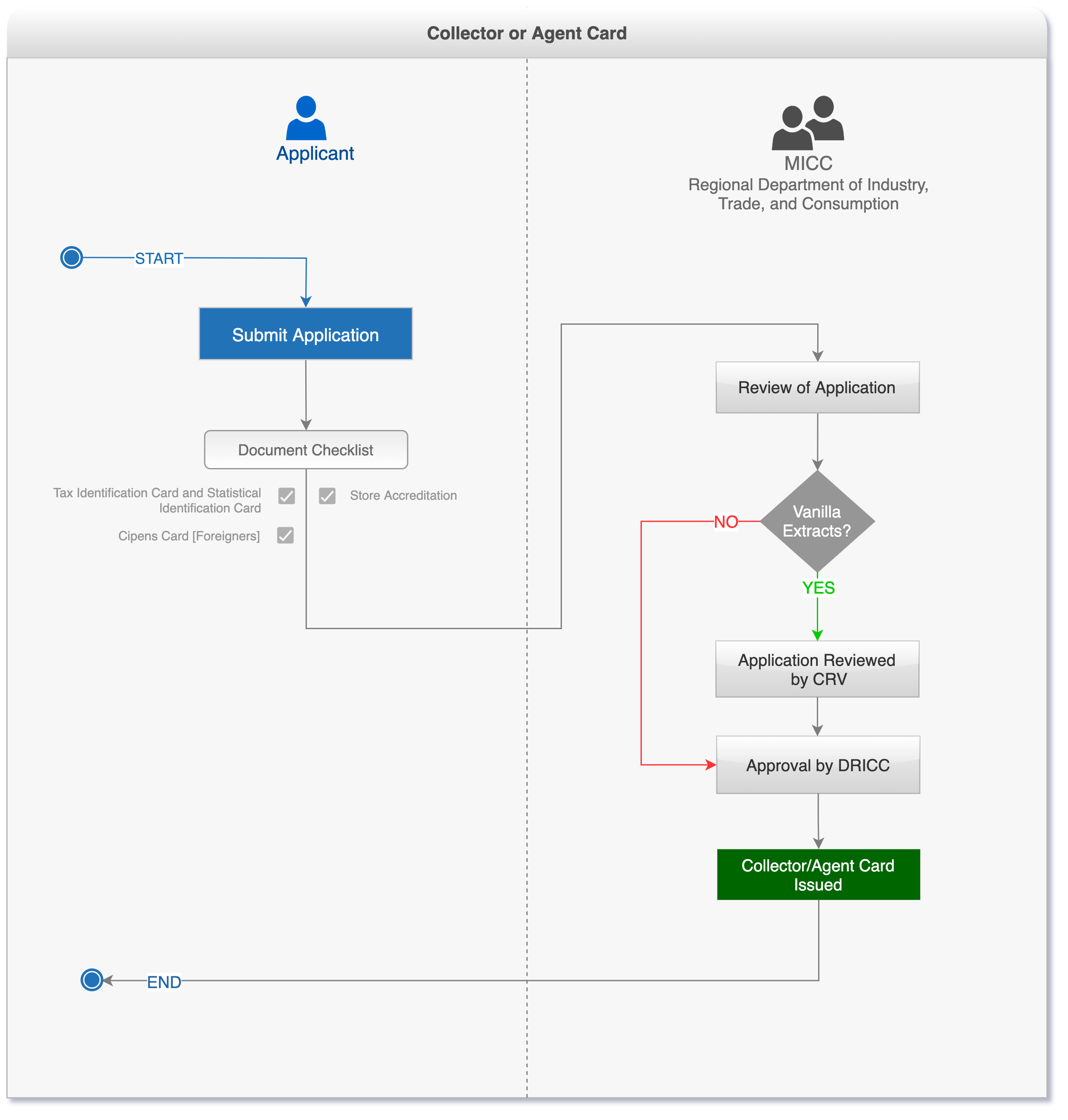Screen dimensions: 1068x1120
Task: Toggle Tax Identification Card checkbox
Action: click(x=286, y=496)
